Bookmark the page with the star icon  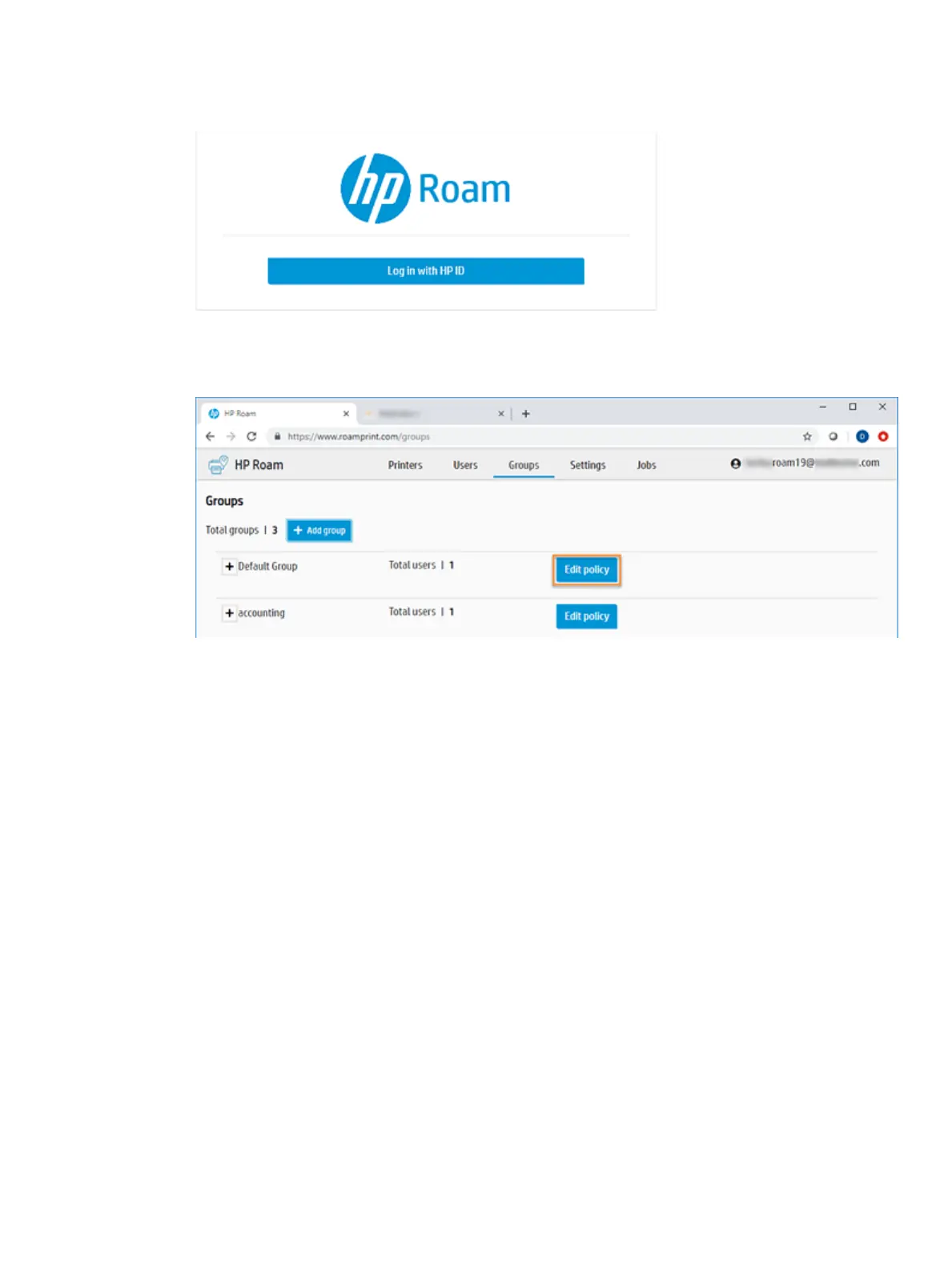coord(807,436)
